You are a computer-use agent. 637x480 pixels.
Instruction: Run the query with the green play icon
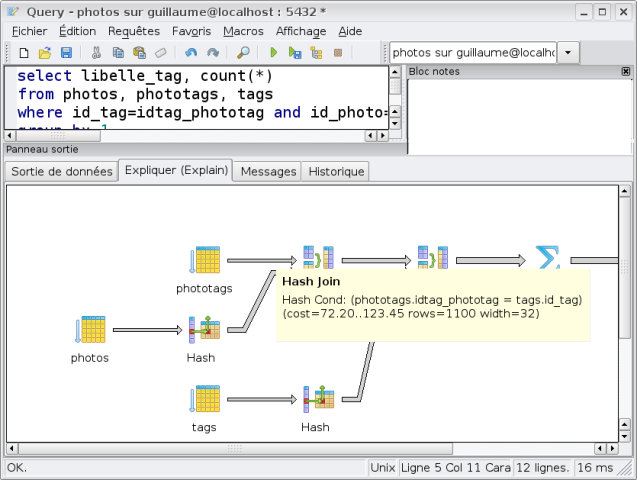click(273, 52)
